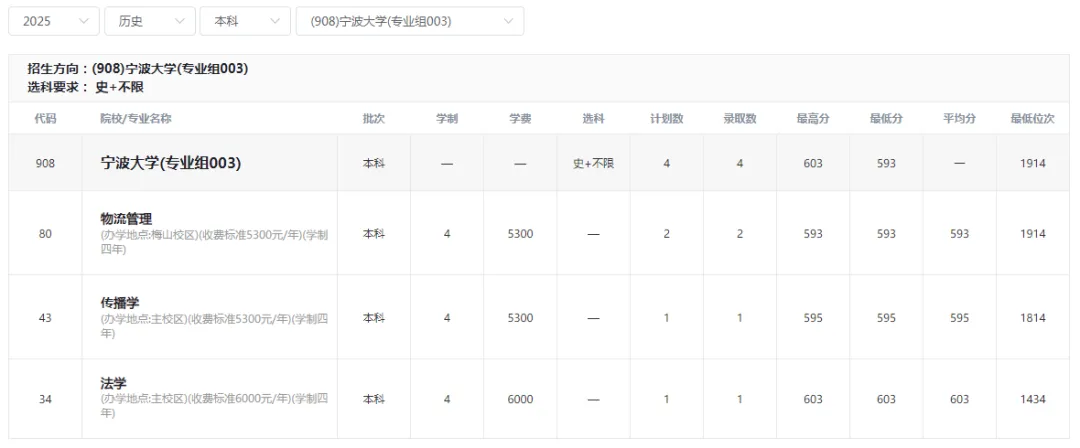The height and width of the screenshot is (448, 1080).
Task: Click the 学费 column header
Action: (x=520, y=119)
